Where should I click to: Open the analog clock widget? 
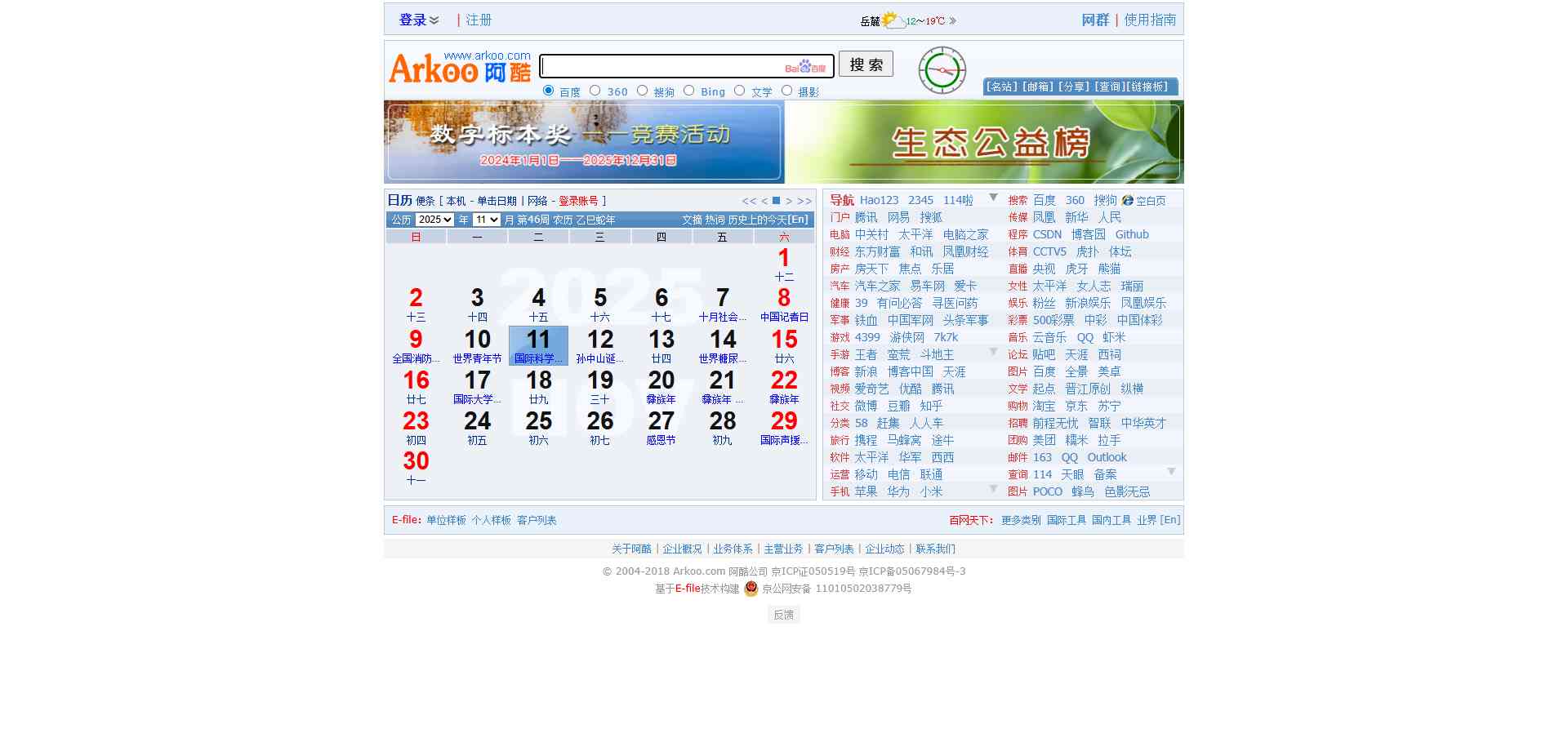pyautogui.click(x=942, y=70)
